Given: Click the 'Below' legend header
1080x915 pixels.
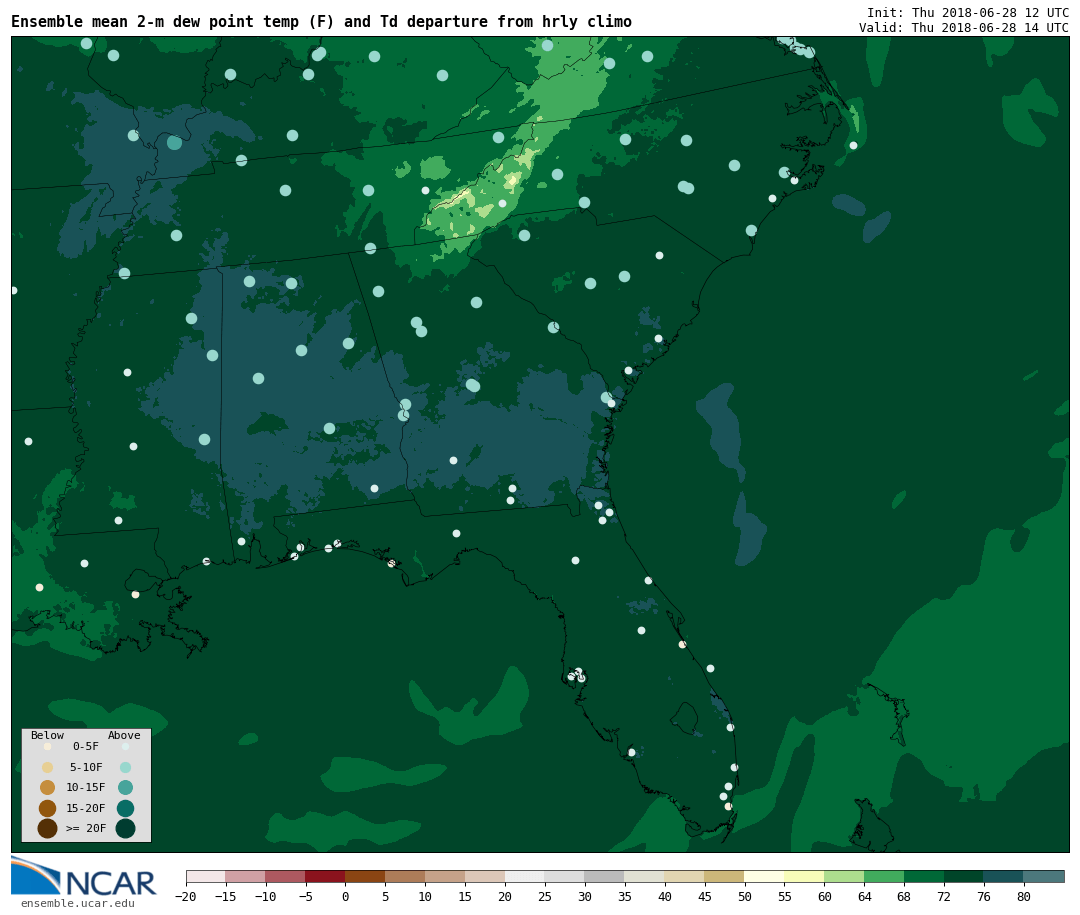Looking at the screenshot, I should (x=47, y=735).
